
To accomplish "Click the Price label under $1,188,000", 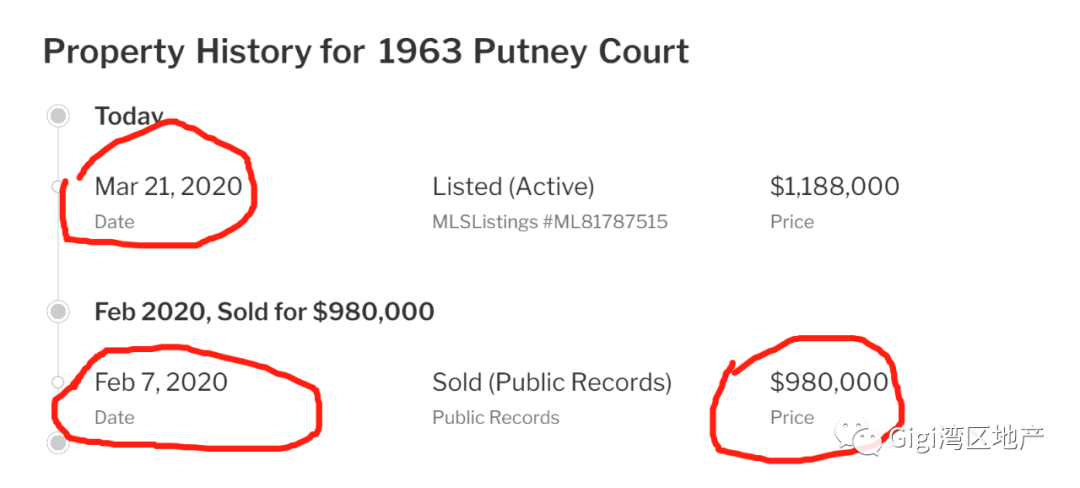I will pos(792,222).
